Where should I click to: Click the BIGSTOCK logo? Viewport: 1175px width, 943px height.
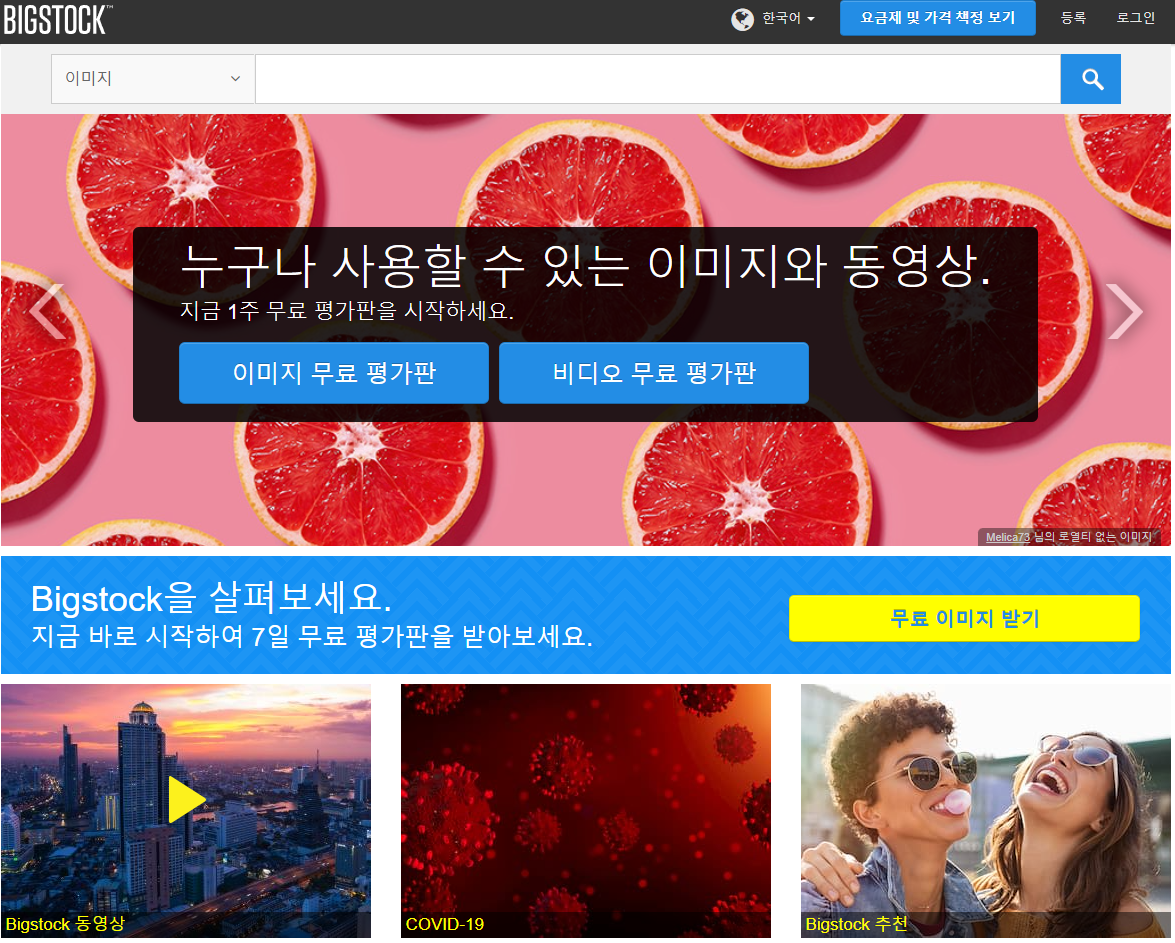58,19
